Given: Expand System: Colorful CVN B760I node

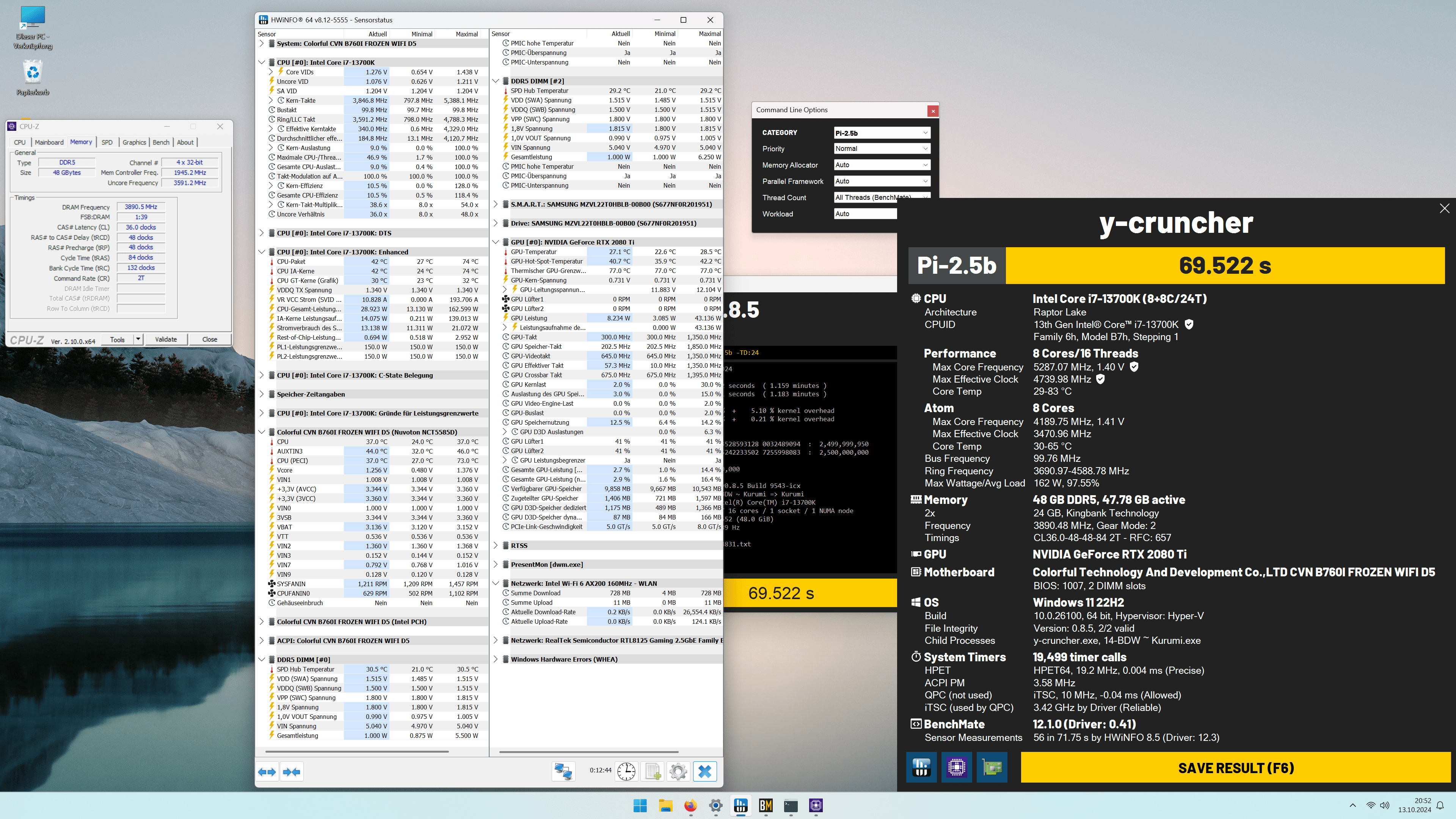Looking at the screenshot, I should [261, 44].
